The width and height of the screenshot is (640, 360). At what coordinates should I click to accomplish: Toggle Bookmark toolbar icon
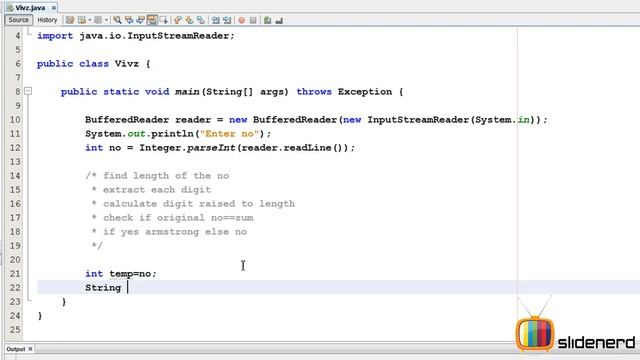[201, 20]
